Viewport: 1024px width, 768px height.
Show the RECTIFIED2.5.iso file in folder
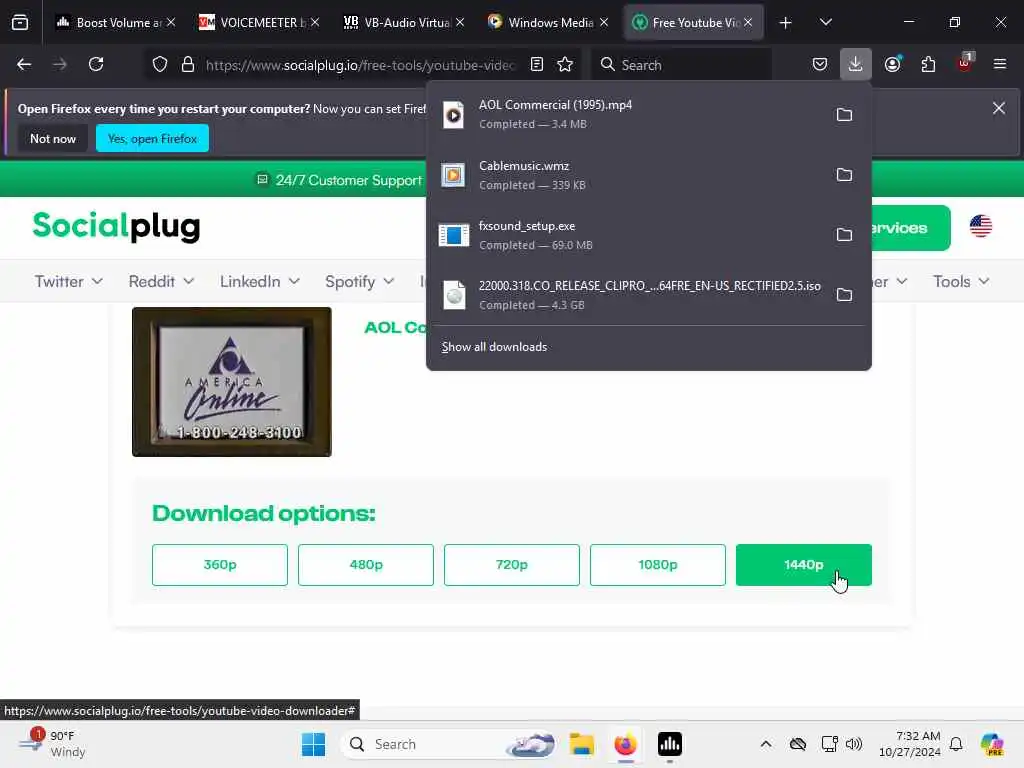[x=844, y=295]
